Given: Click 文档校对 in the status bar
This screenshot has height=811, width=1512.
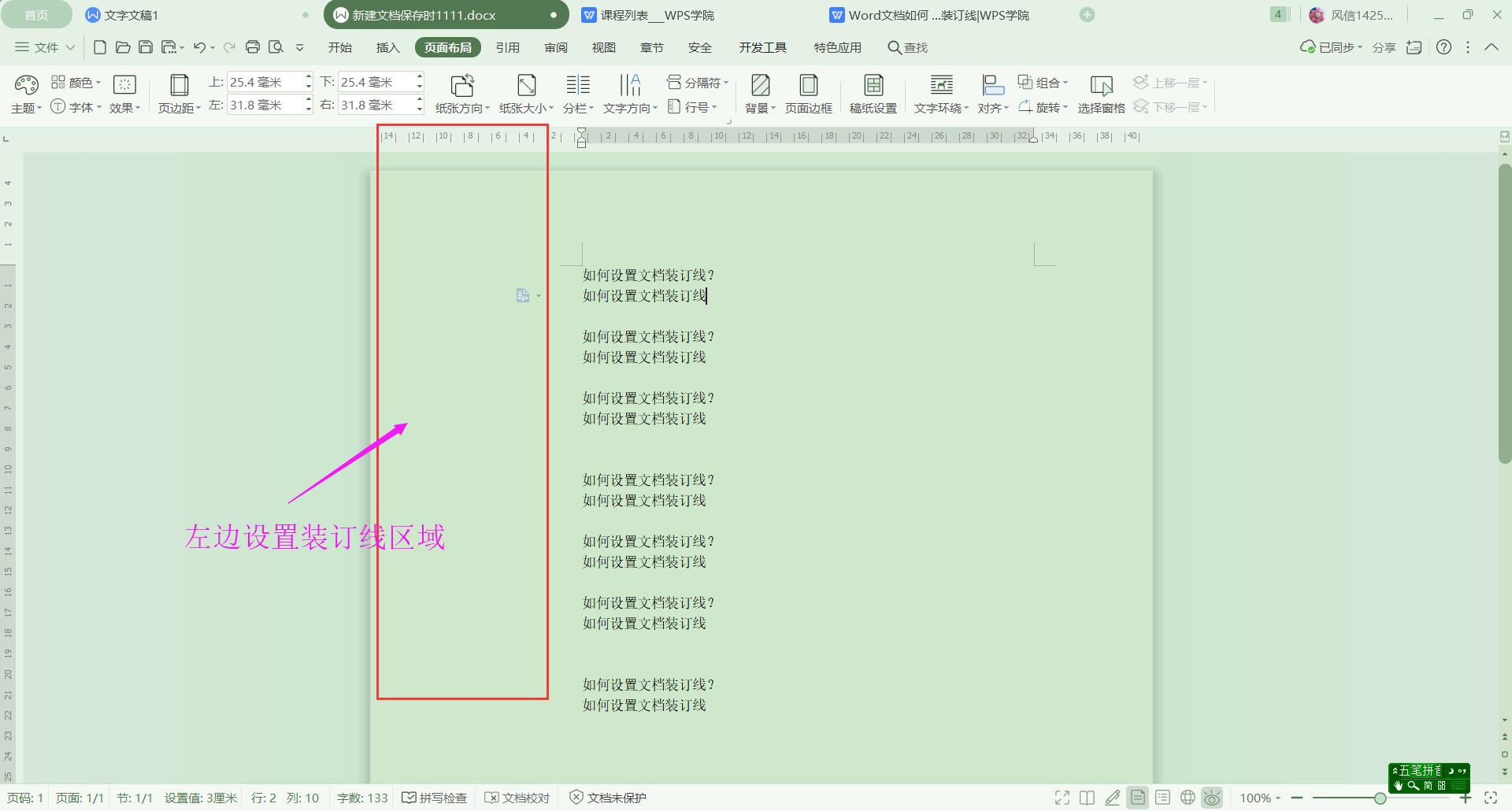Looking at the screenshot, I should click(516, 797).
